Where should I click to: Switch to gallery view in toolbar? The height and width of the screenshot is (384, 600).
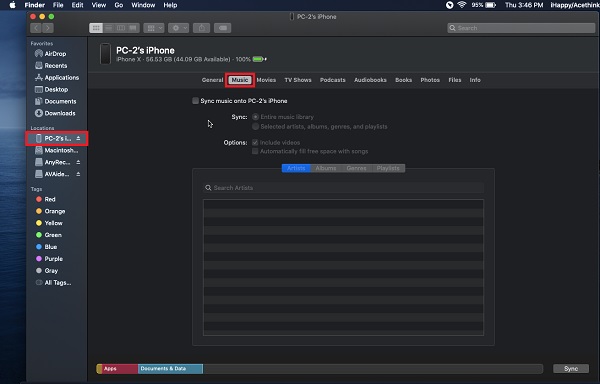pos(133,28)
